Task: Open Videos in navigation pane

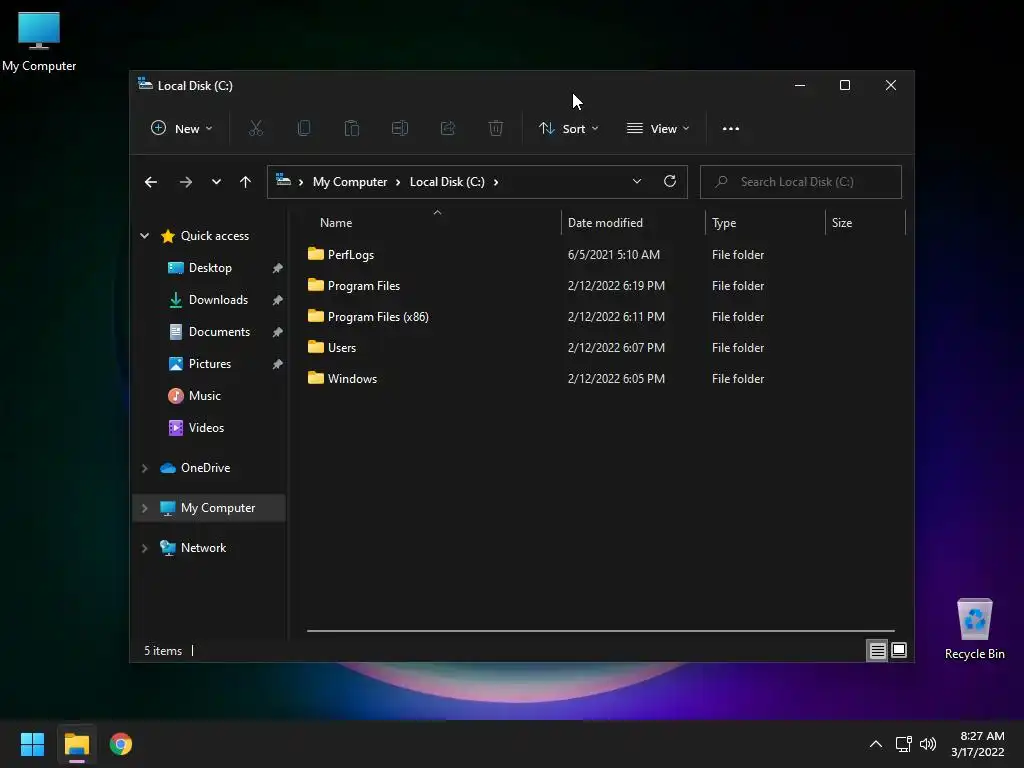Action: (206, 428)
